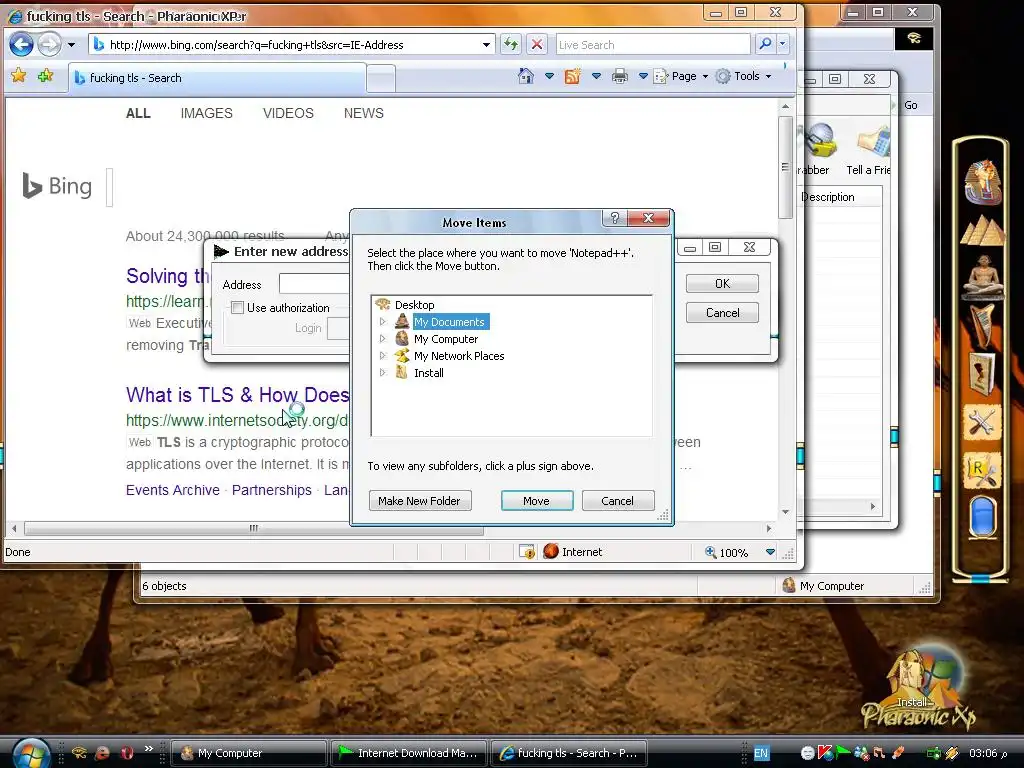The width and height of the screenshot is (1024, 768).
Task: Click Cancel in the Move Items dialog
Action: (618, 501)
